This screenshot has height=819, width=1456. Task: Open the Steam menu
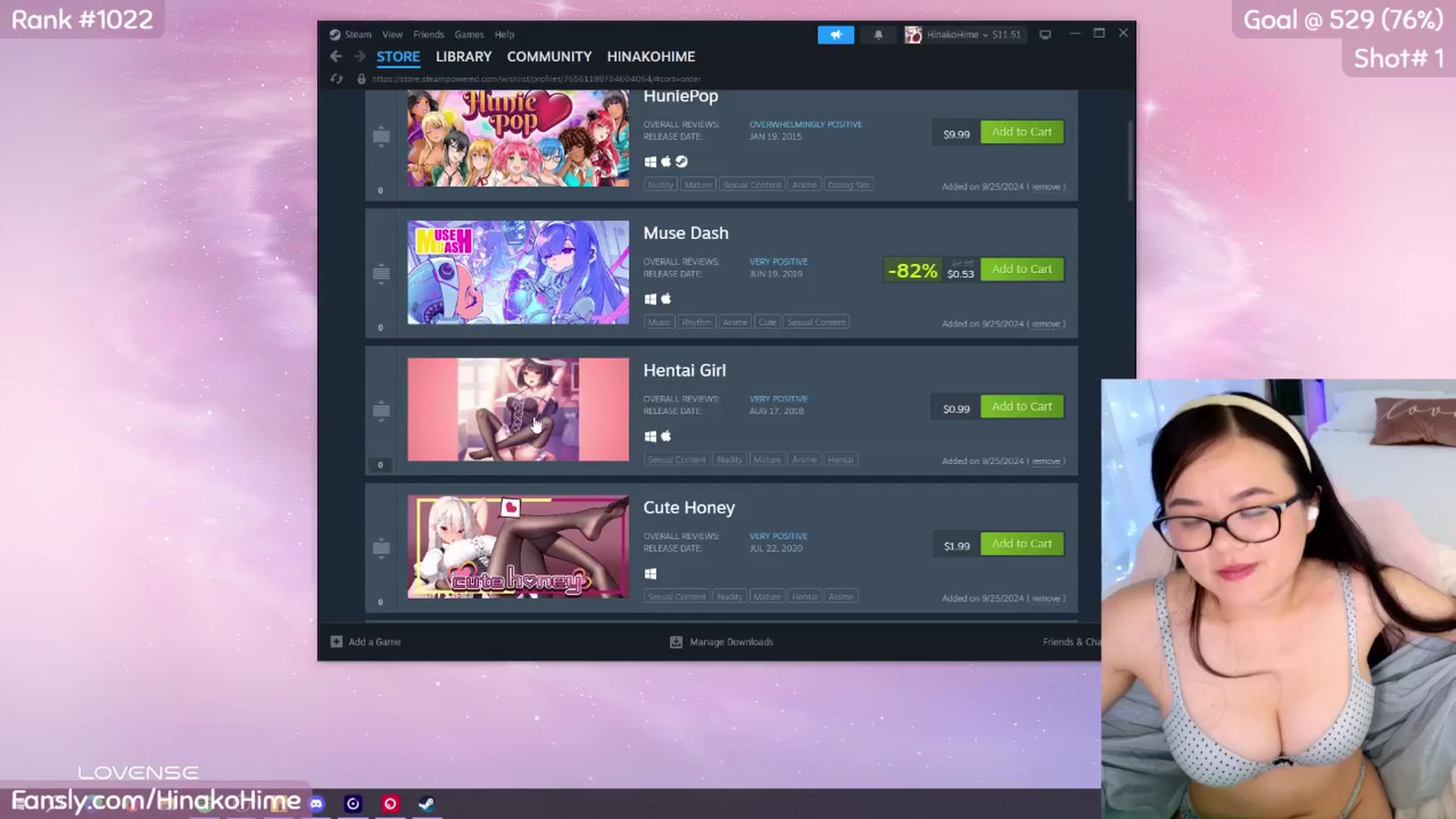[358, 35]
